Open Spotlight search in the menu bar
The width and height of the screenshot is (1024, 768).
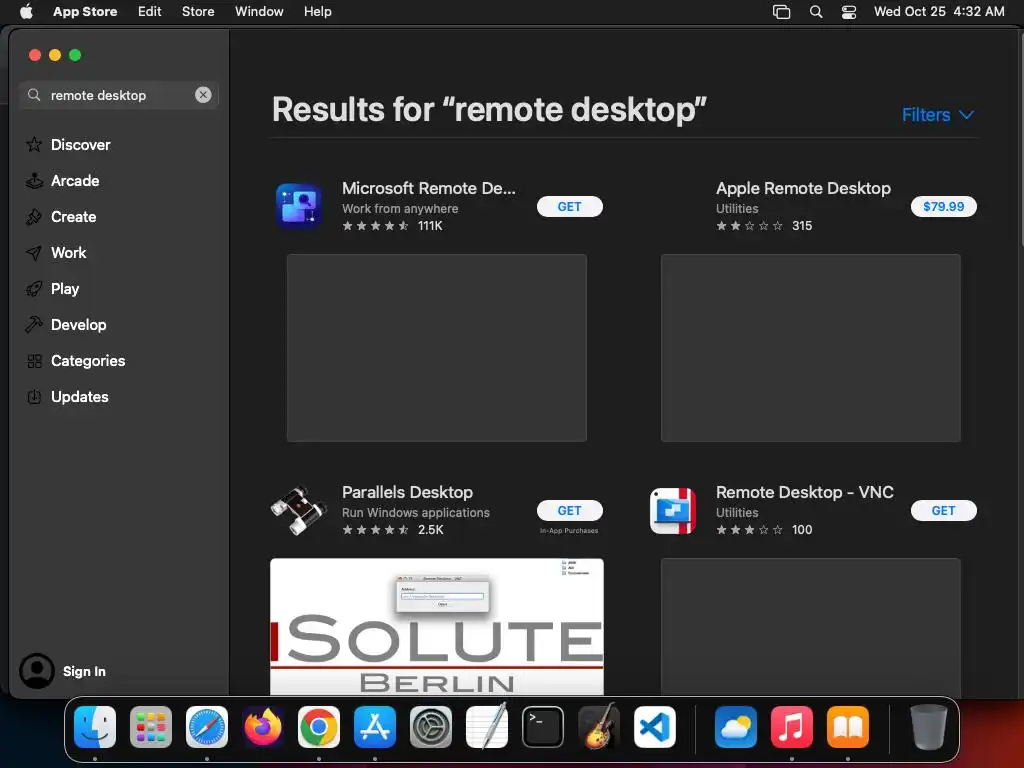click(816, 12)
